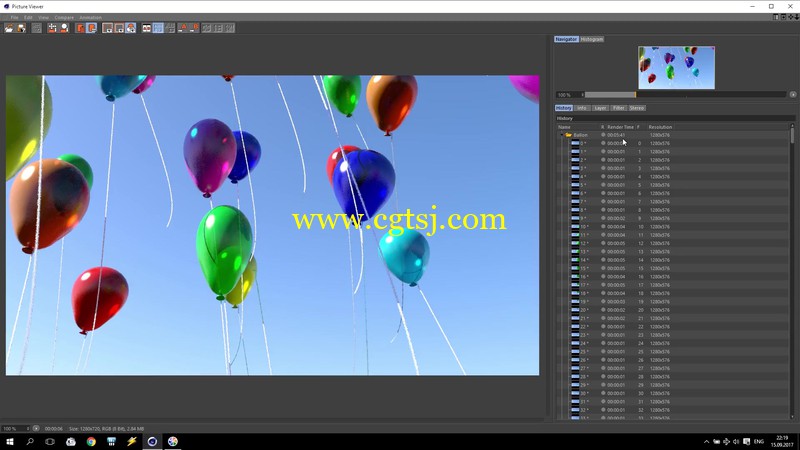Toggle highlighted orange circle display icon
Screen dimensions: 800x450
pos(131,28)
